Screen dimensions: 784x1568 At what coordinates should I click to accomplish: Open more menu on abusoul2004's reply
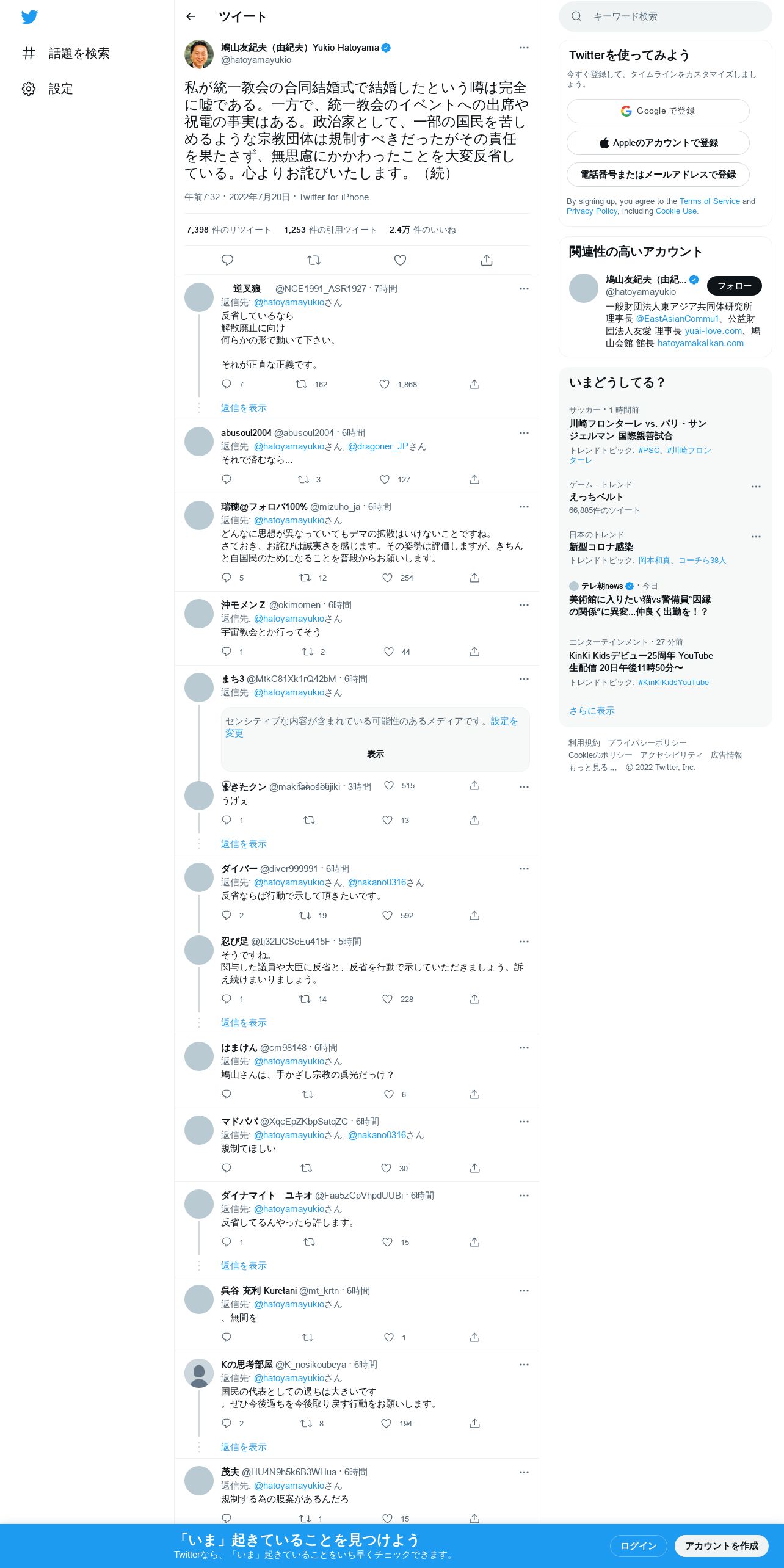click(524, 433)
